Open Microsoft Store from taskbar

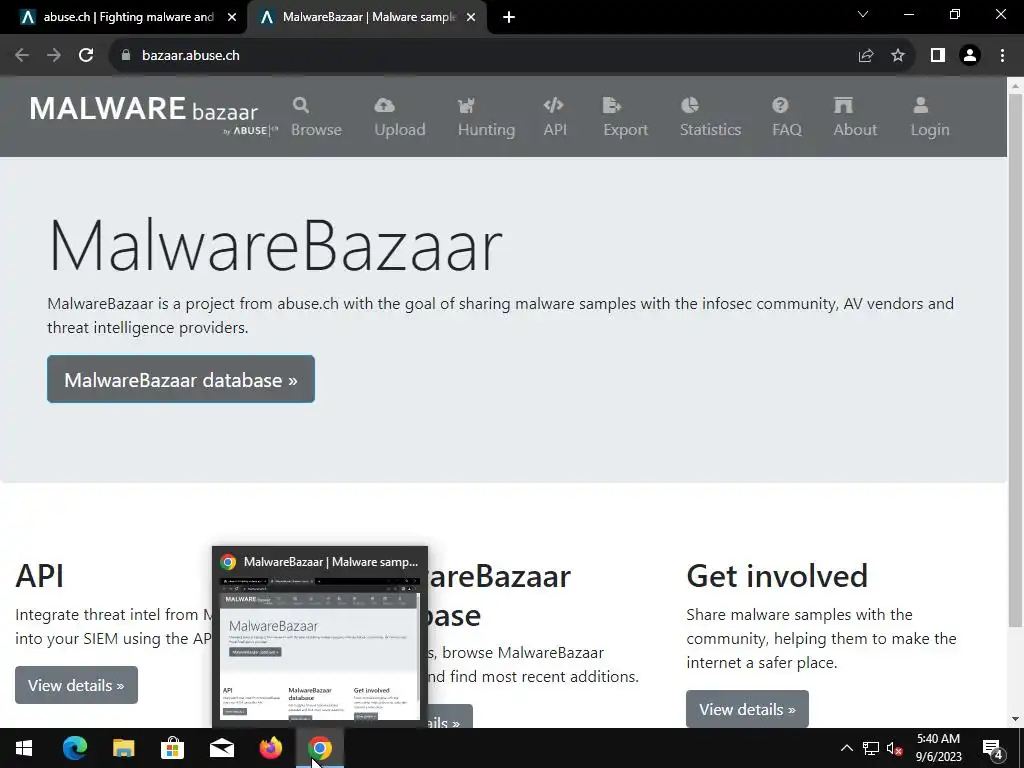pos(172,748)
